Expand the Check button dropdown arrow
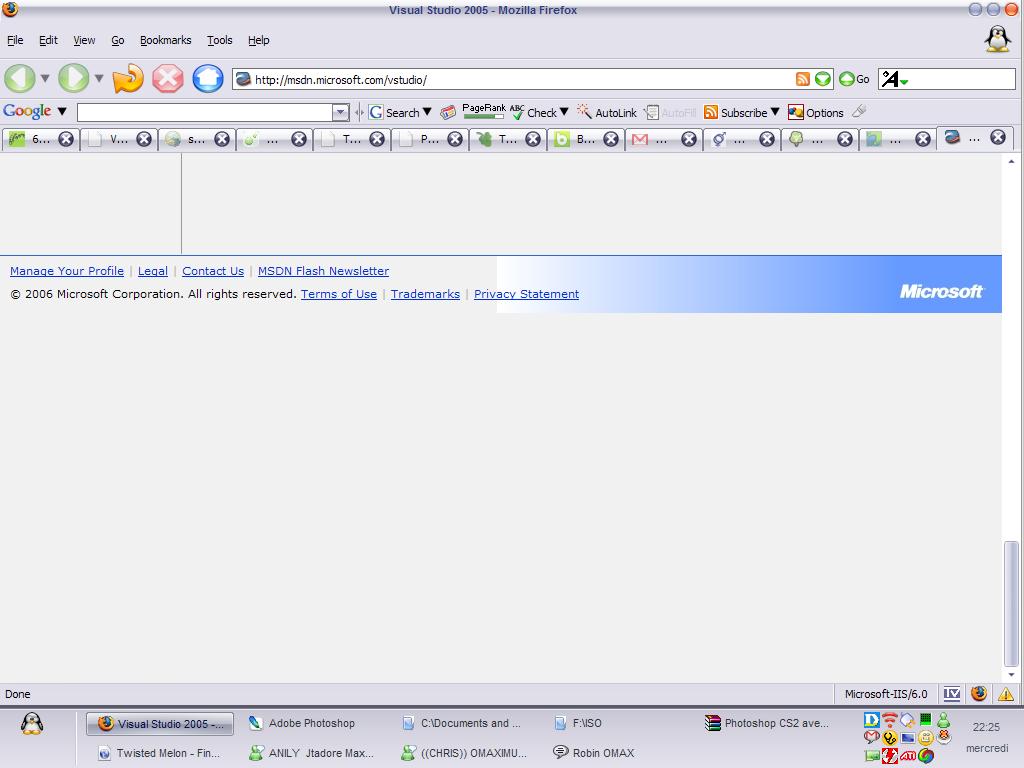1024x768 pixels. coord(564,112)
